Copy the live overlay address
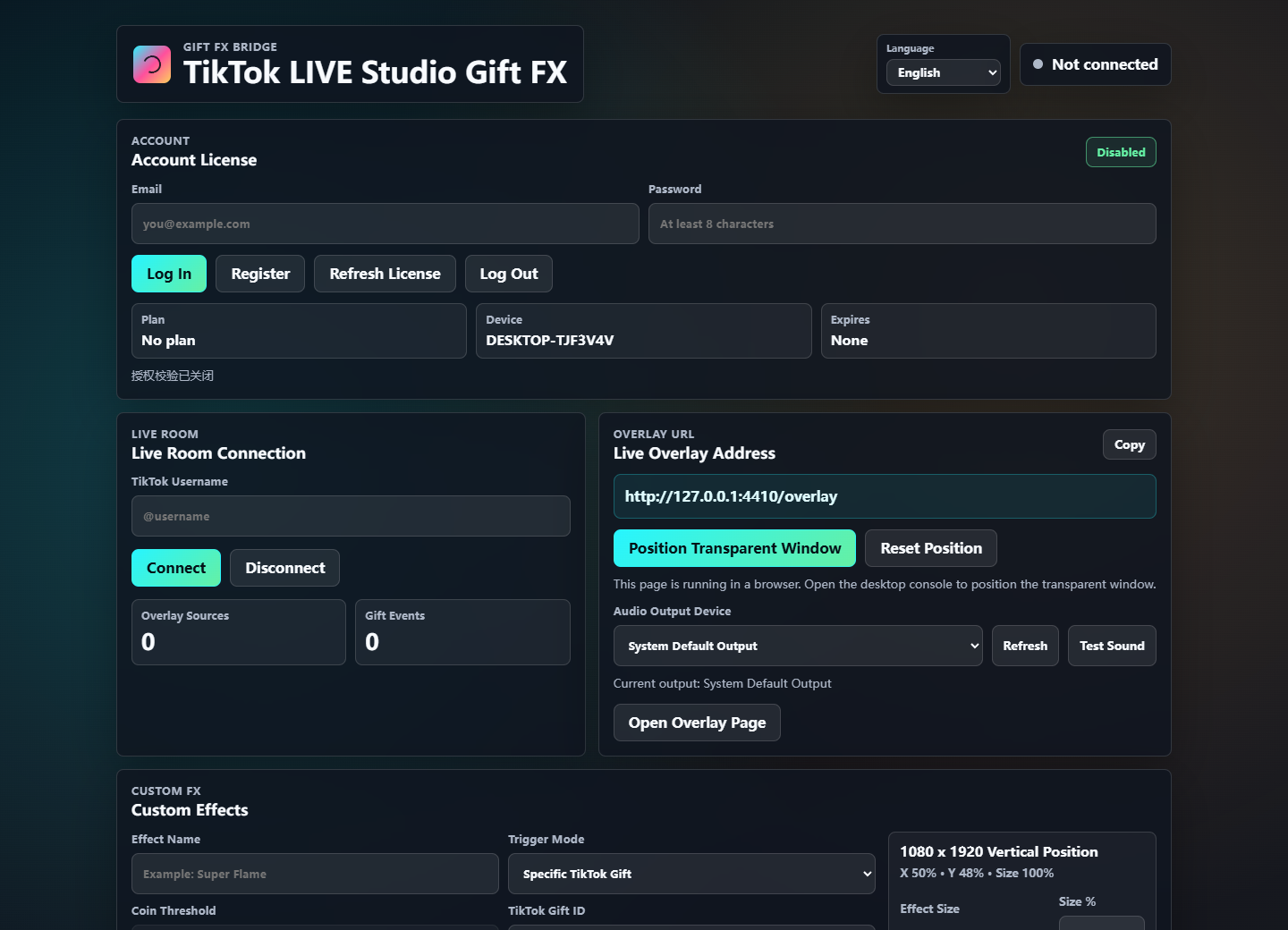Image resolution: width=1288 pixels, height=930 pixels. [x=1129, y=444]
